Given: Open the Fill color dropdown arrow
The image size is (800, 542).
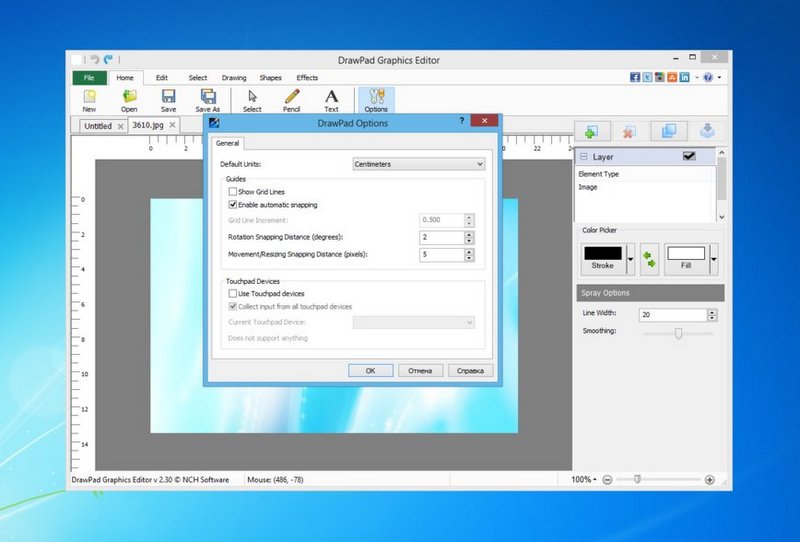Looking at the screenshot, I should (713, 259).
